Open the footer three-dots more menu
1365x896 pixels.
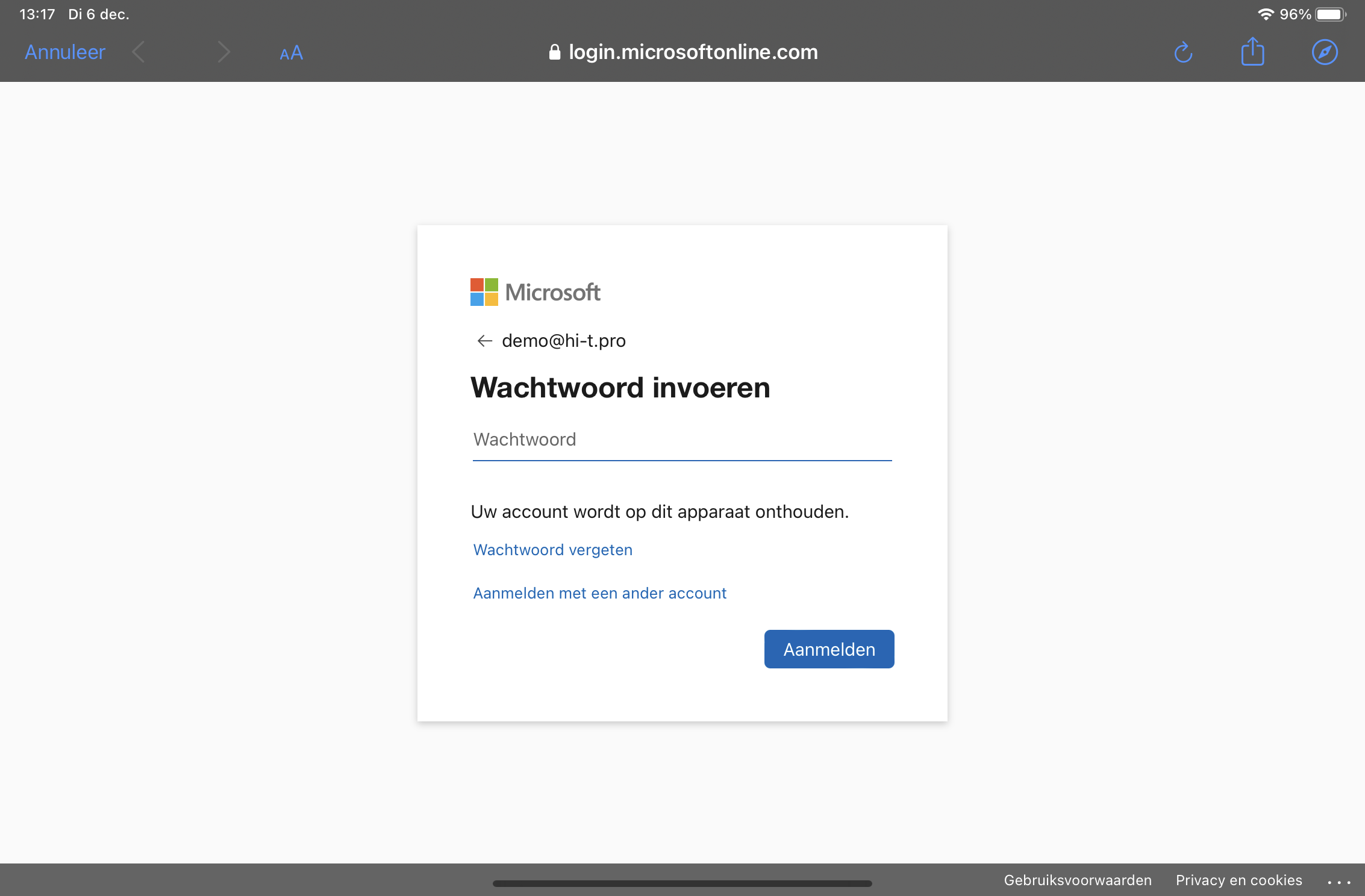point(1339,882)
